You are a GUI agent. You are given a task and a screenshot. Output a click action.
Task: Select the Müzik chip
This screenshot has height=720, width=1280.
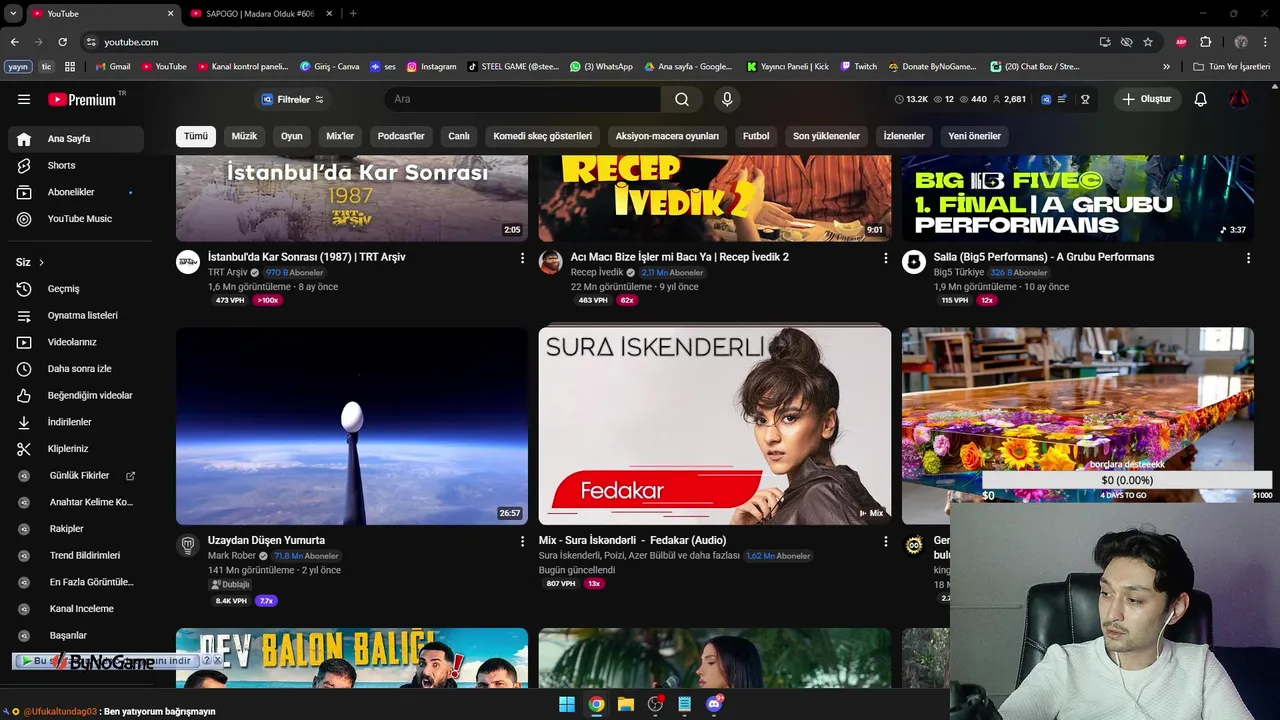(244, 136)
